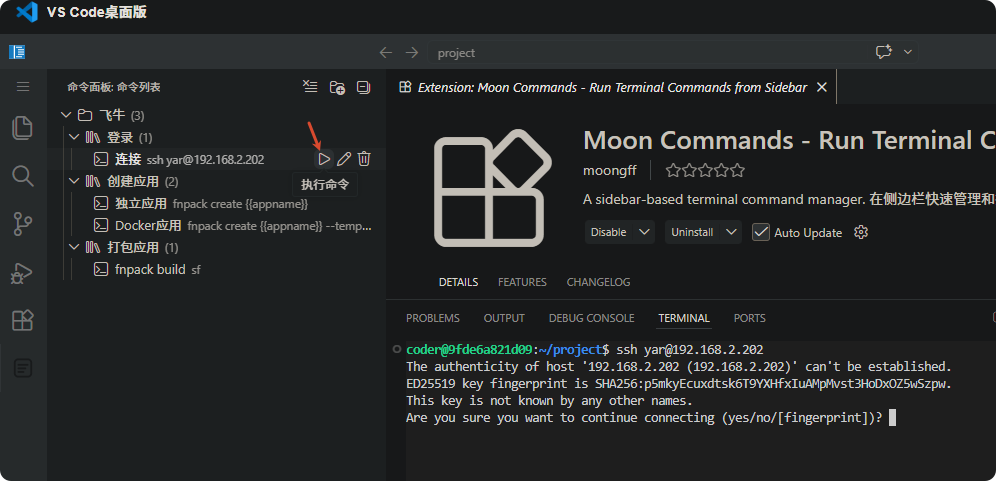Toggle the primary sidebar icon
Screen dimensions: 996x481
click(17, 52)
